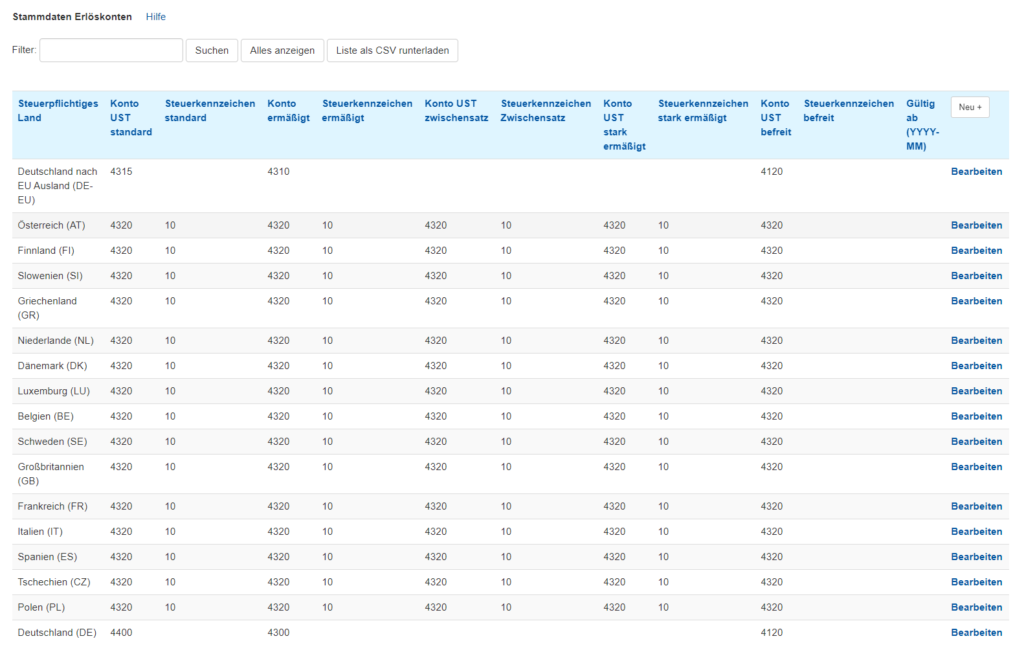Edit the Deutschland (DE) row
This screenshot has height=654, width=1024.
click(976, 633)
